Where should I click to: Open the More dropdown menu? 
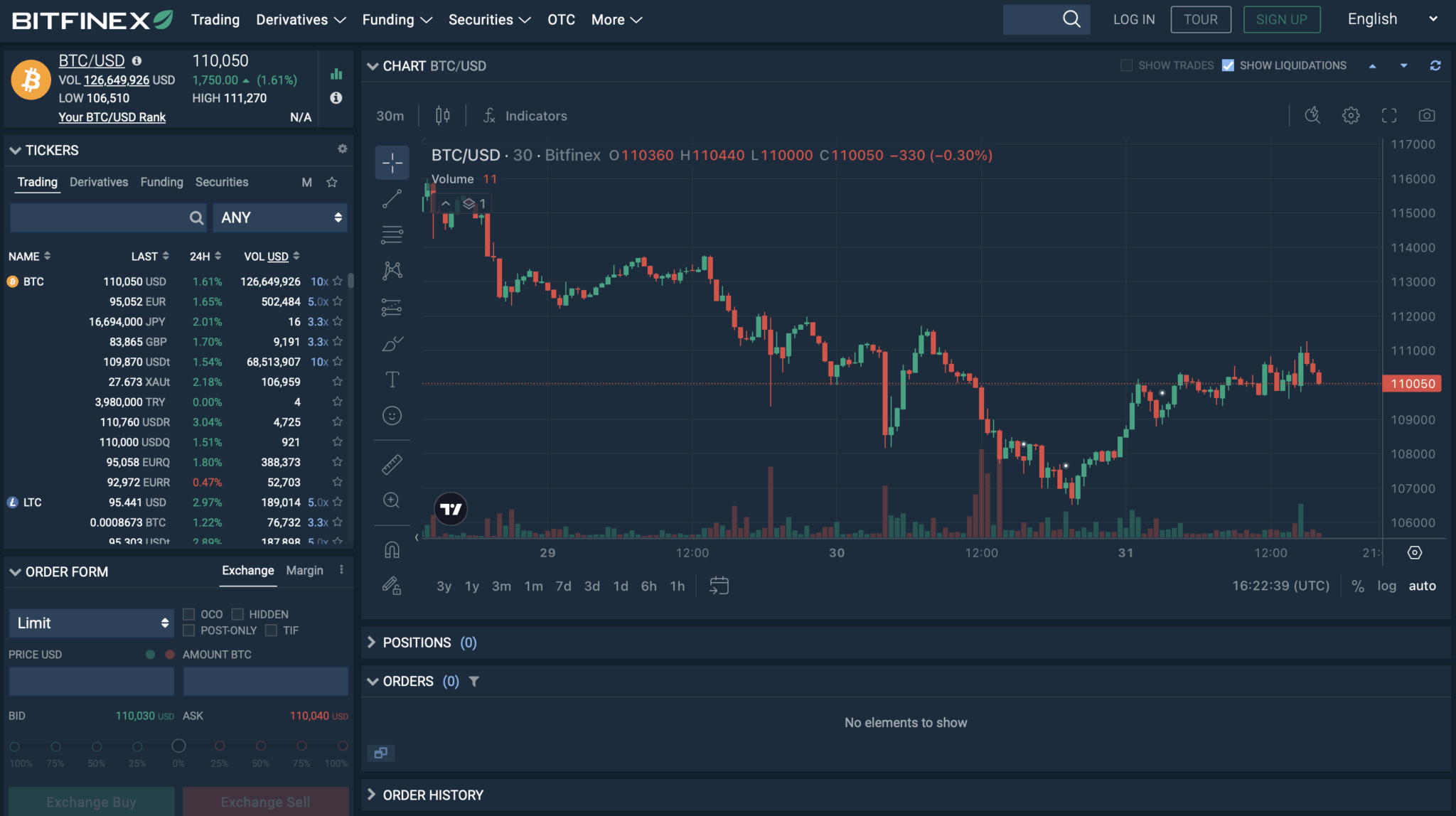pyautogui.click(x=616, y=20)
